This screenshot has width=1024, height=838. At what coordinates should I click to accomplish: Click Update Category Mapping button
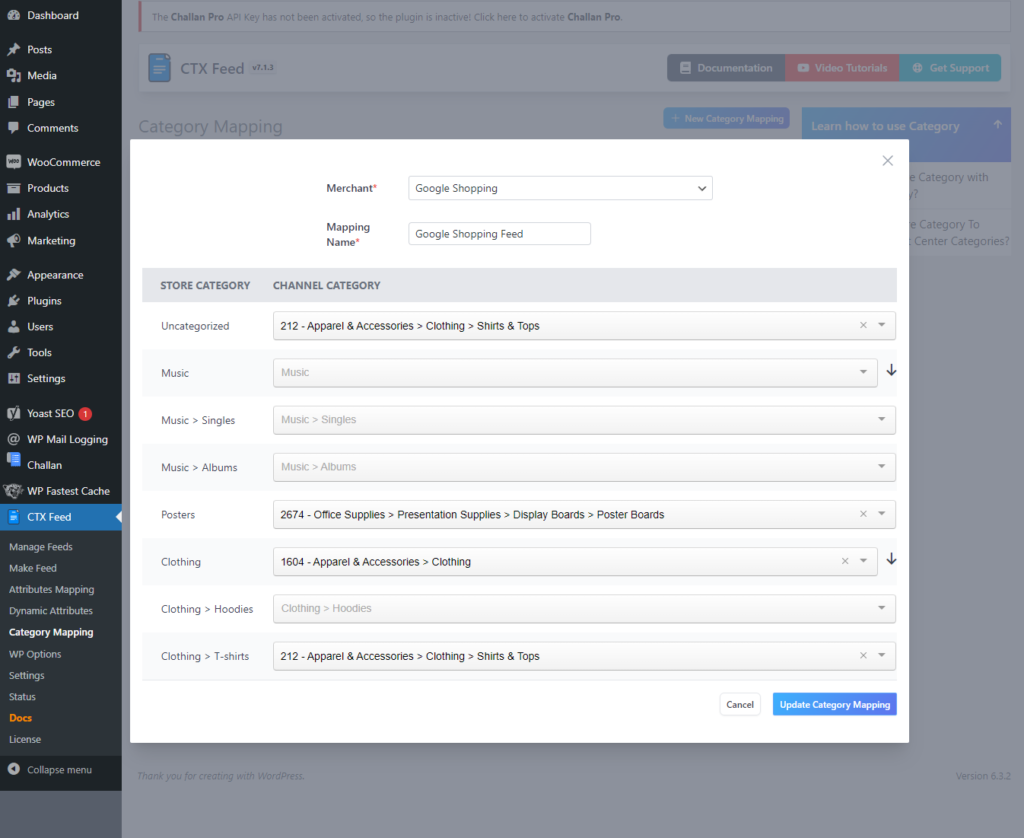(x=835, y=704)
